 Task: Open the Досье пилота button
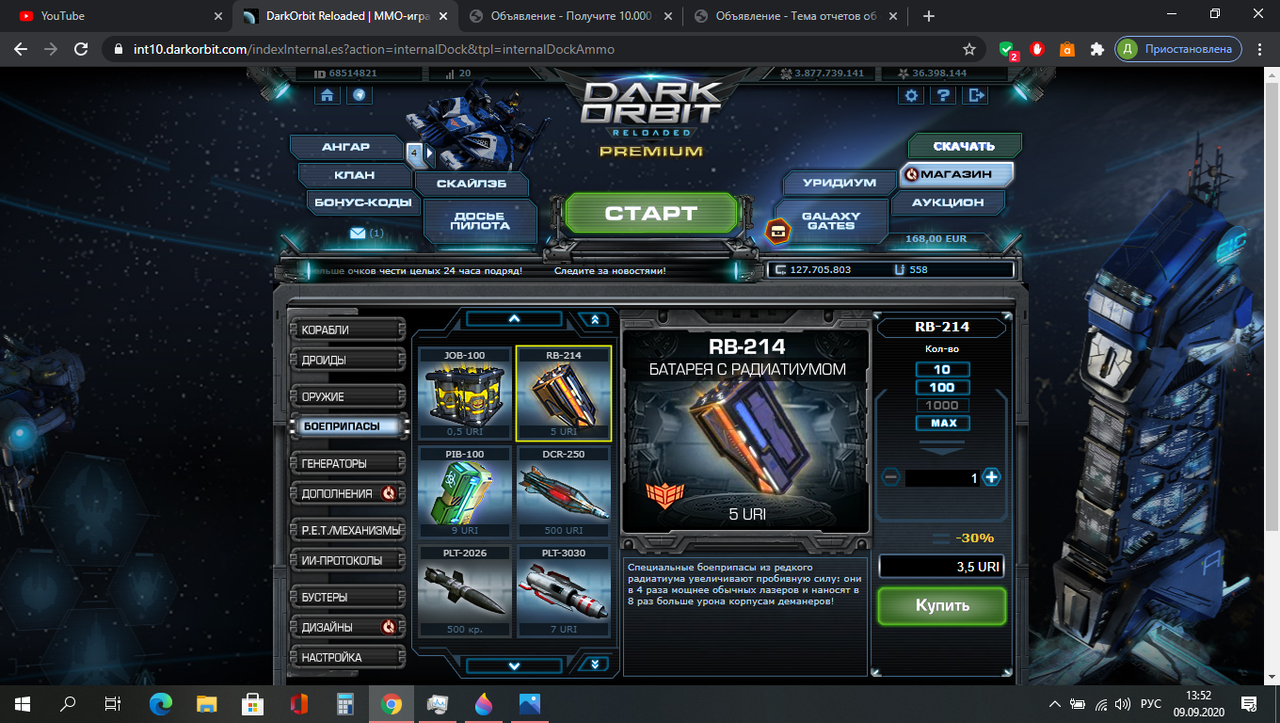[480, 221]
